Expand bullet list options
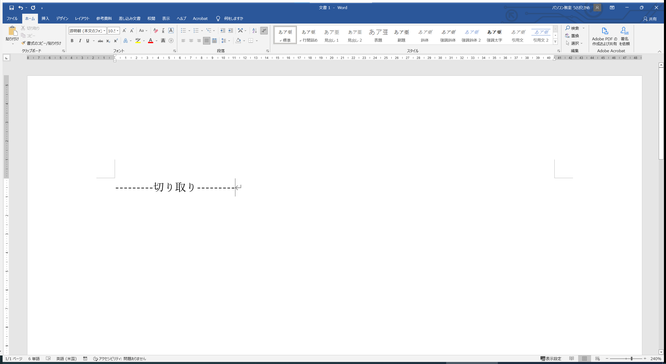Screen dimensions: 666x364 click(x=189, y=31)
